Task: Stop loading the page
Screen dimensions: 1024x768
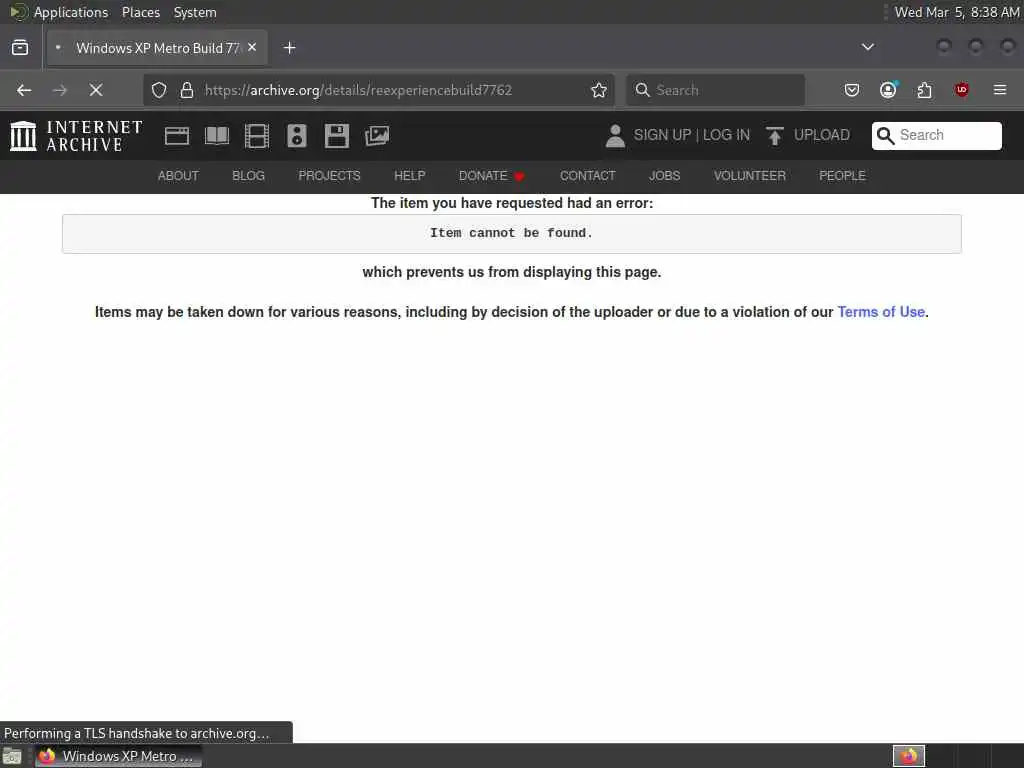Action: click(x=96, y=90)
